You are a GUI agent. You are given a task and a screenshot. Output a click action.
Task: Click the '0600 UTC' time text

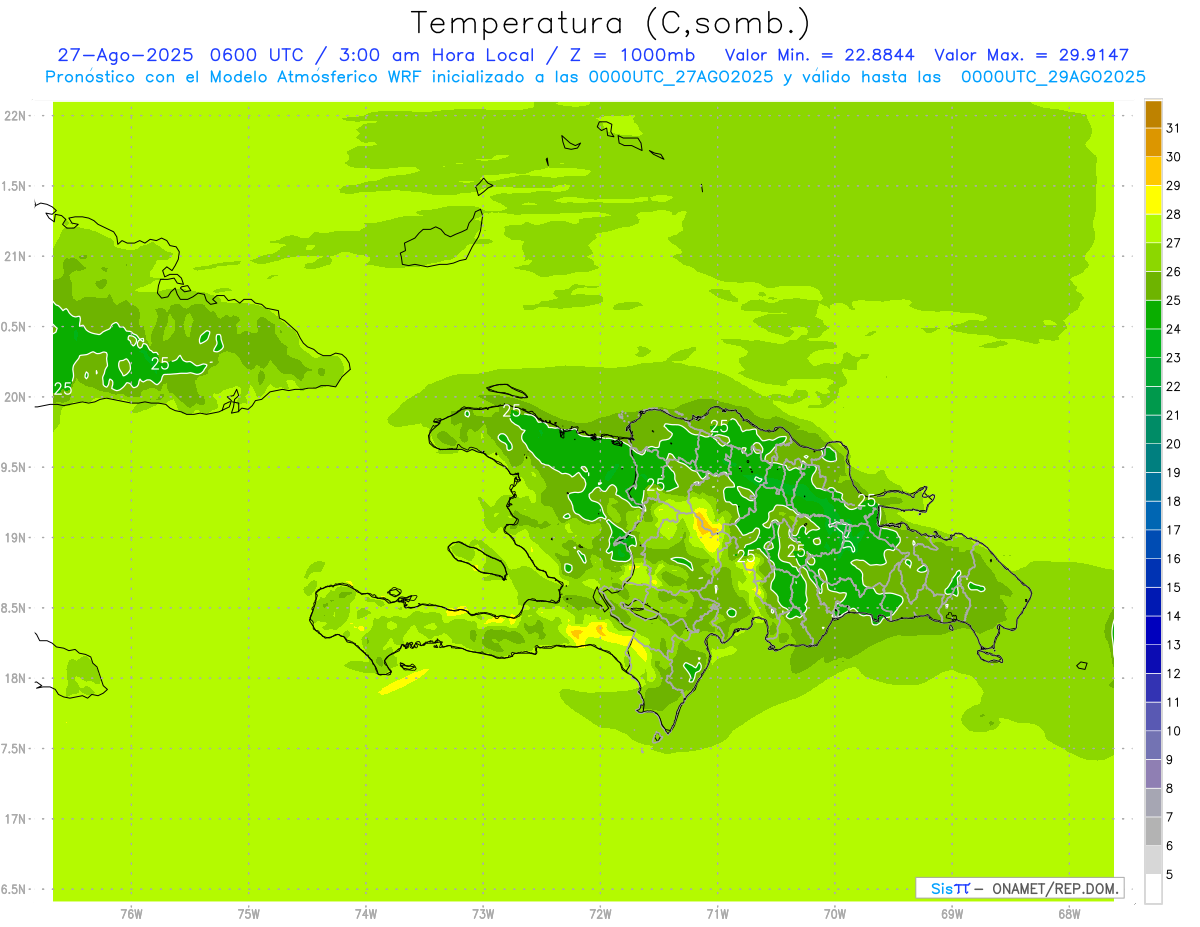[x=254, y=55]
